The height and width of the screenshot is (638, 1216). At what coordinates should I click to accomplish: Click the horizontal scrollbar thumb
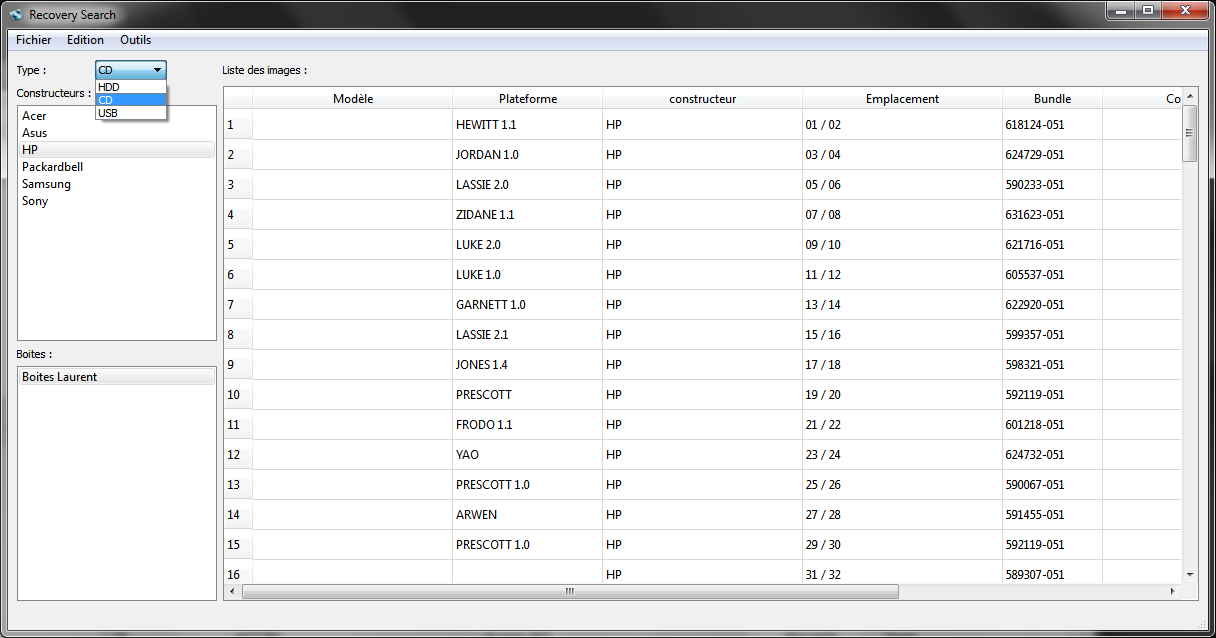[570, 592]
